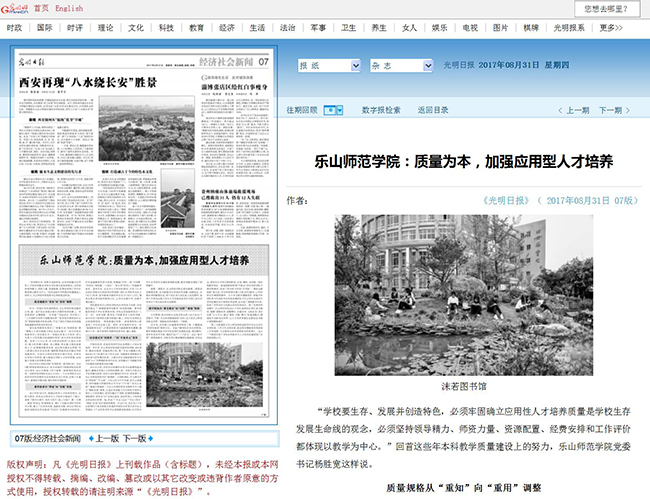Click the article headline 乐山师范学院

(x=463, y=162)
